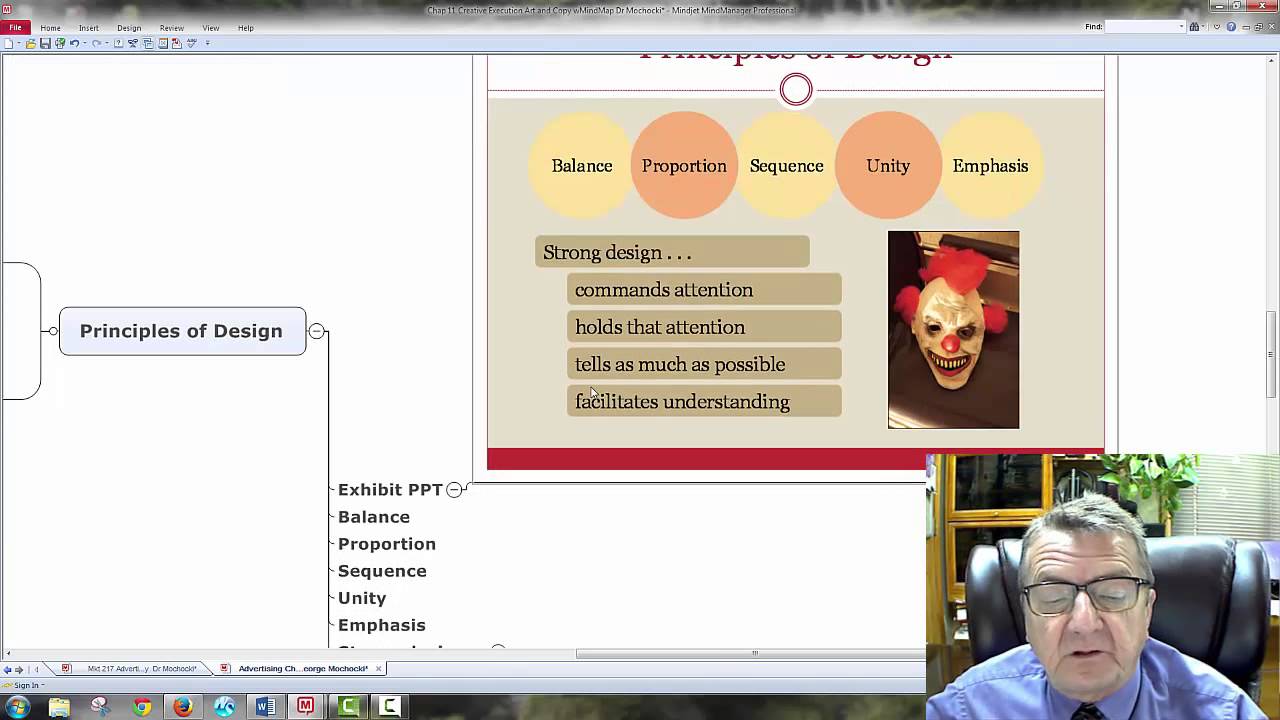Collapse the Principles of Design topic branch
The height and width of the screenshot is (720, 1280).
pyautogui.click(x=316, y=331)
